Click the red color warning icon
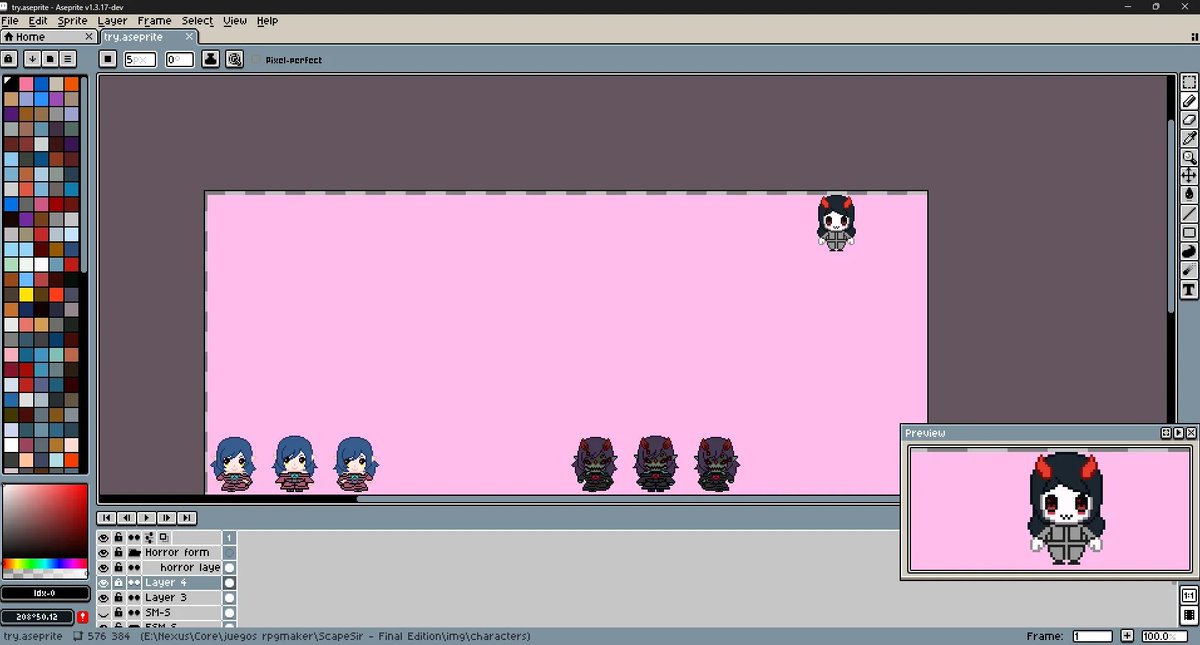This screenshot has width=1200, height=645. click(x=82, y=617)
